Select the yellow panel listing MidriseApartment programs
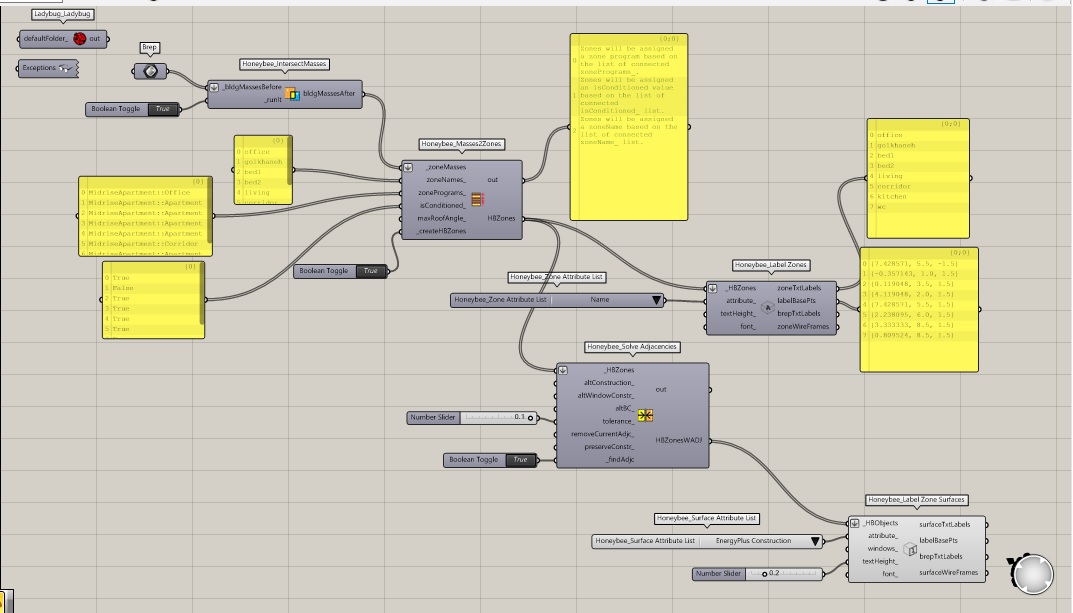The width and height of the screenshot is (1073, 613). [145, 217]
